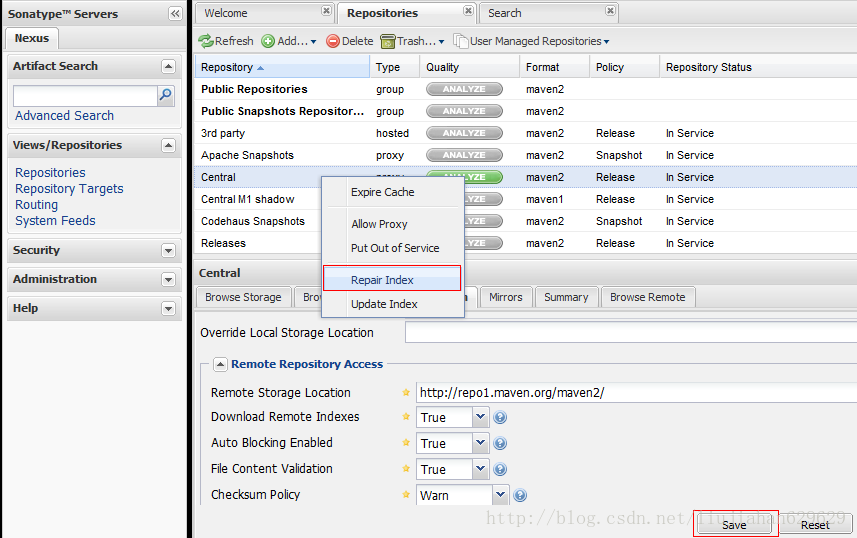Click Override Local Storage Location field
This screenshot has width=857, height=538.
(631, 332)
